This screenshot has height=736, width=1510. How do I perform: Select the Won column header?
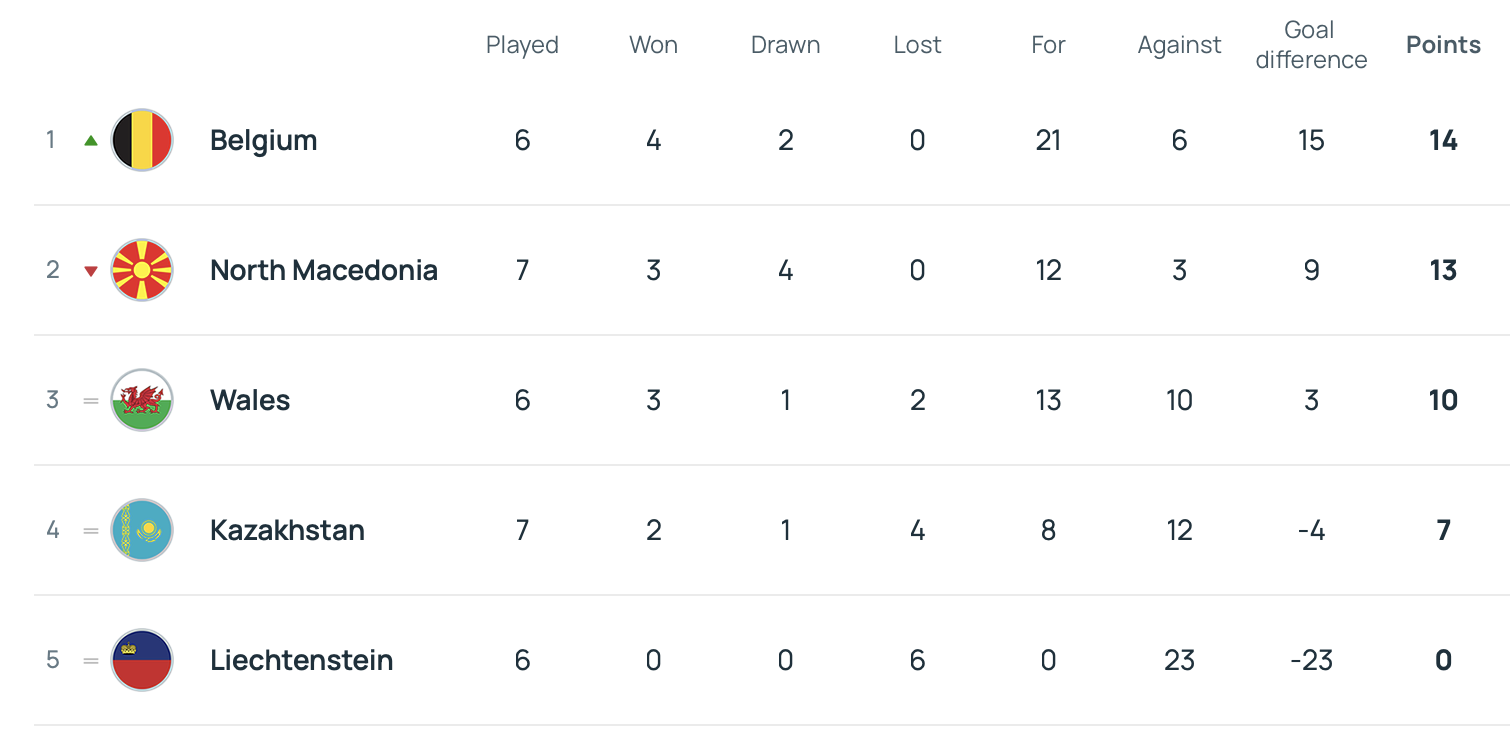[x=653, y=45]
